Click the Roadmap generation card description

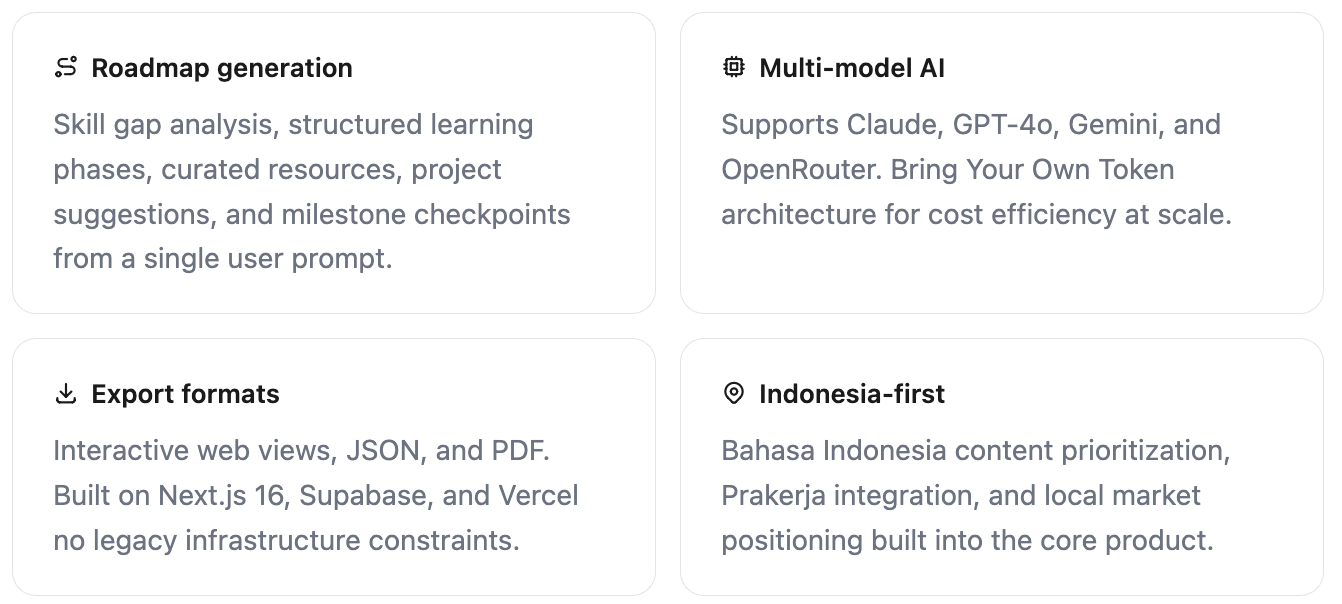click(x=312, y=192)
